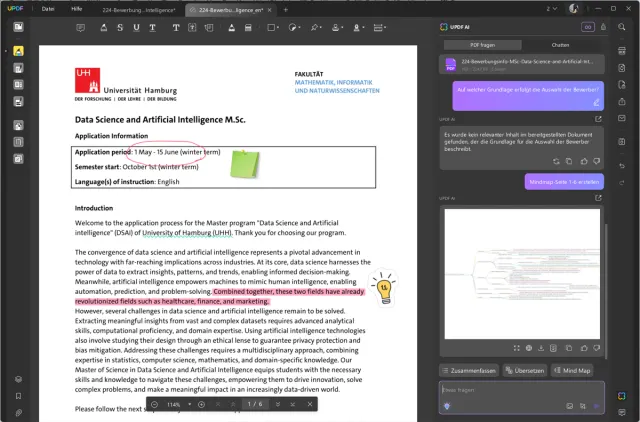Open bookmarks panel in left sidebar
Image resolution: width=640 pixels, height=422 pixels.
coord(18,396)
